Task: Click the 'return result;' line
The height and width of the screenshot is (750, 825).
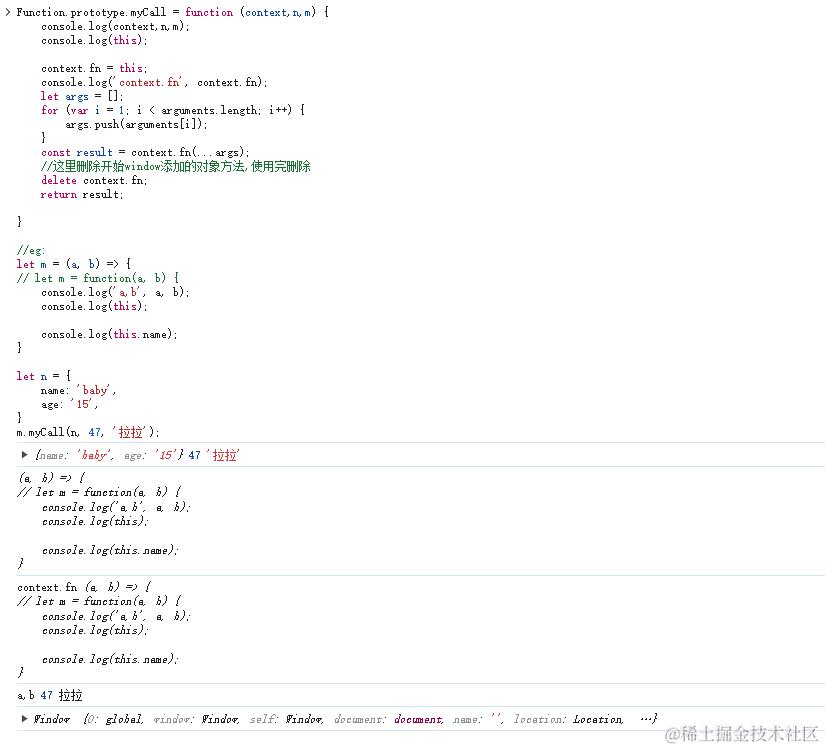Action: tap(82, 195)
